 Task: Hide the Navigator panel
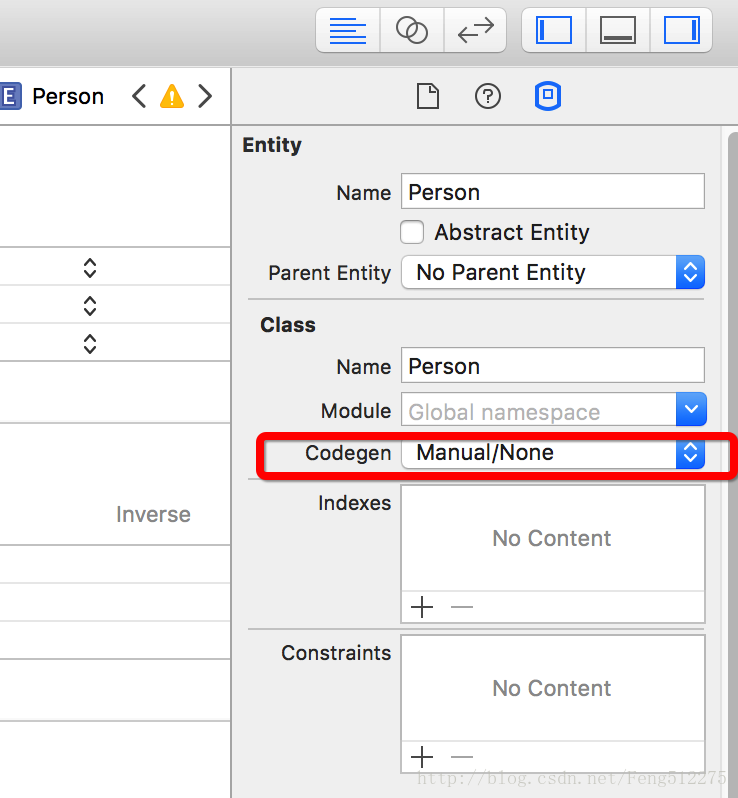(x=554, y=30)
